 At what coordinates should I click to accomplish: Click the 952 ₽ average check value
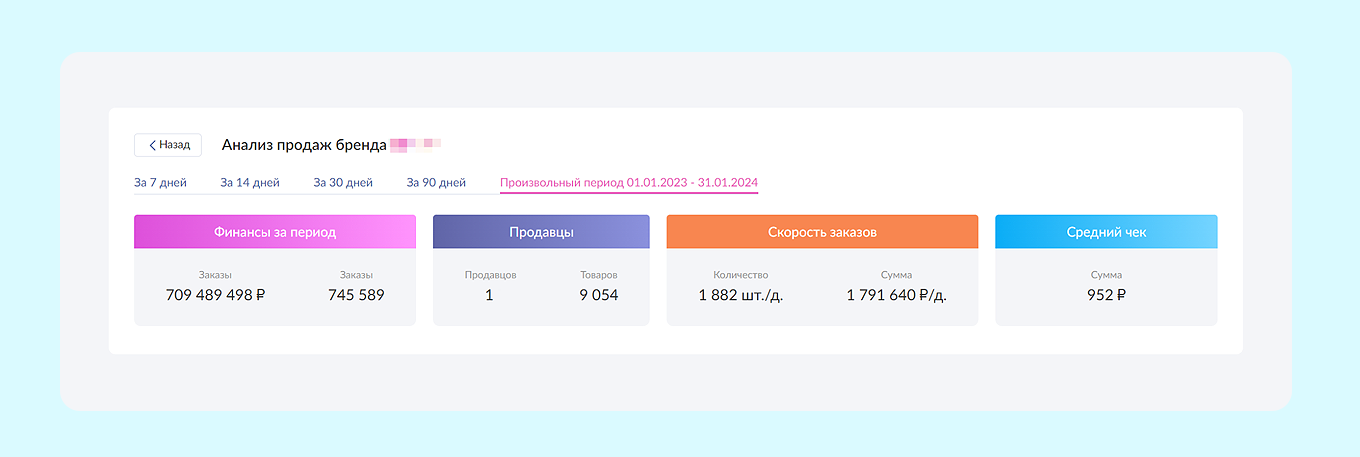[1106, 295]
